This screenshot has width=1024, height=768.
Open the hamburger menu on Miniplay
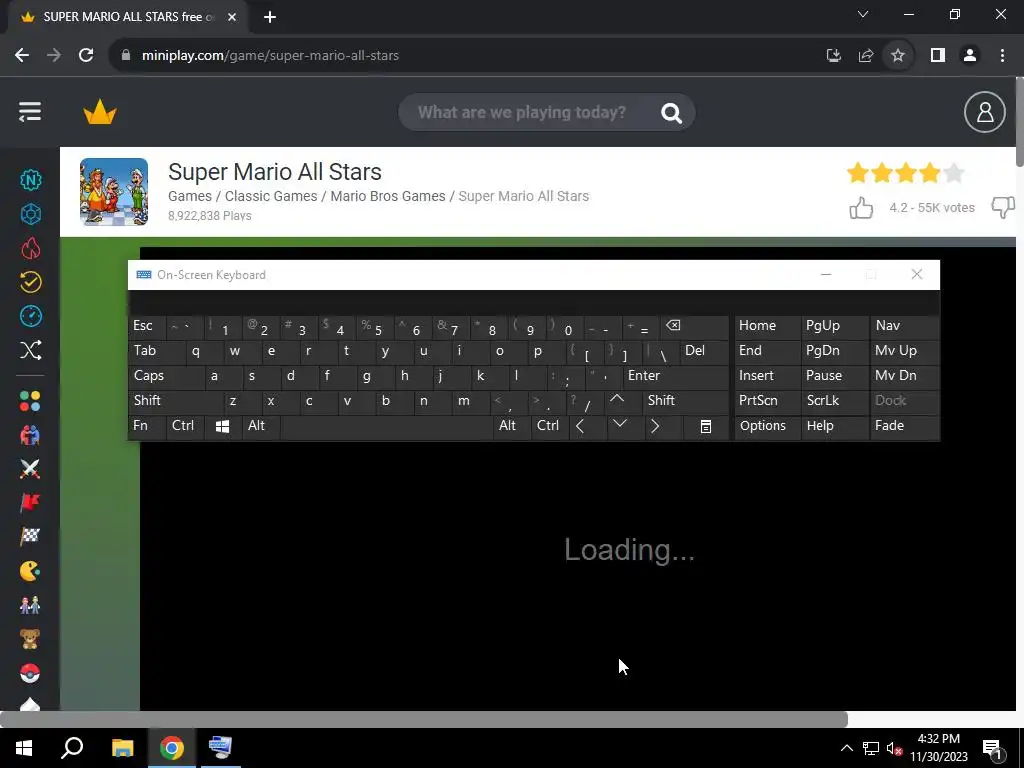point(30,112)
